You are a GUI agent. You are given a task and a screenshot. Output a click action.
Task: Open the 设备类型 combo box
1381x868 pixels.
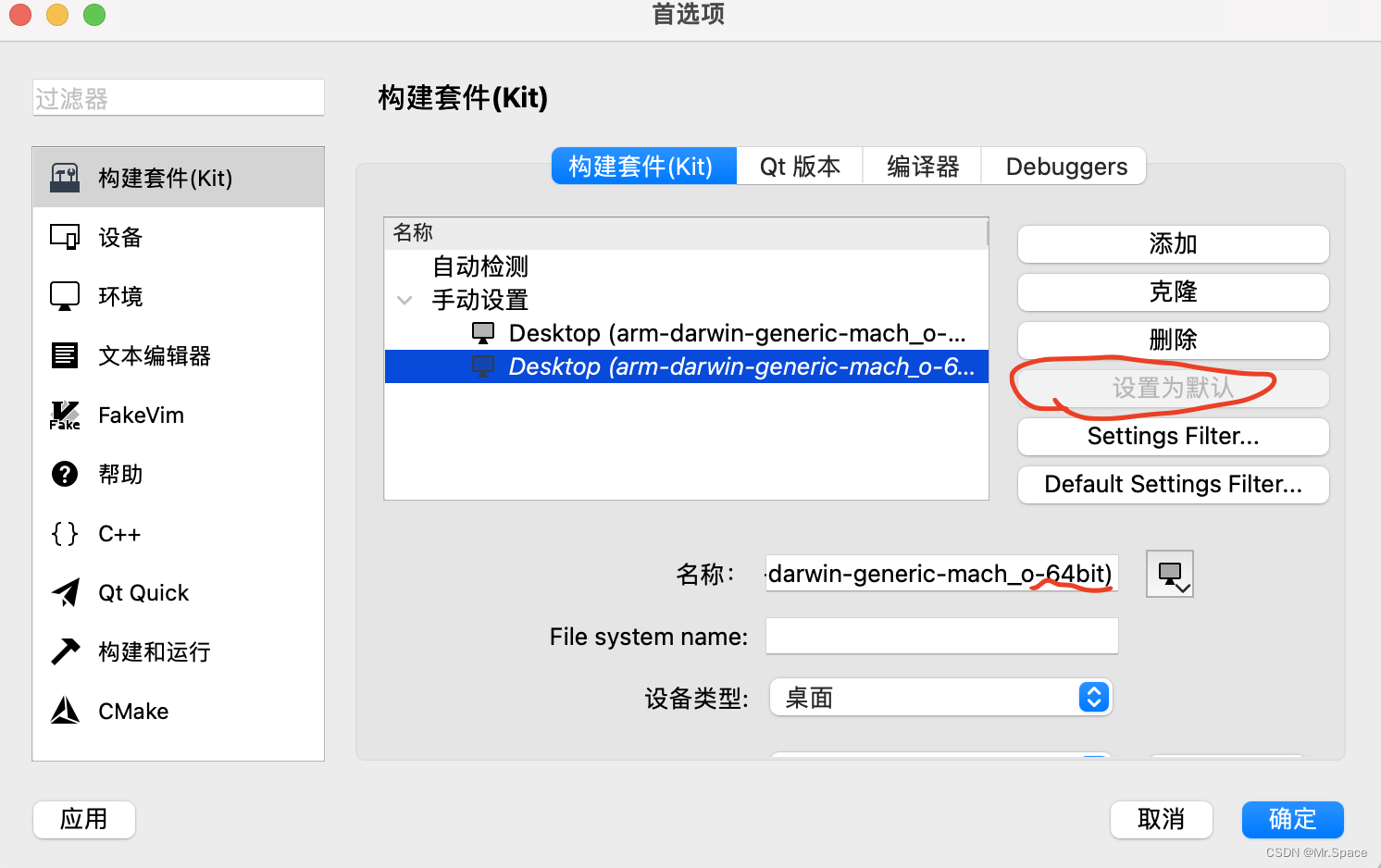pos(940,697)
